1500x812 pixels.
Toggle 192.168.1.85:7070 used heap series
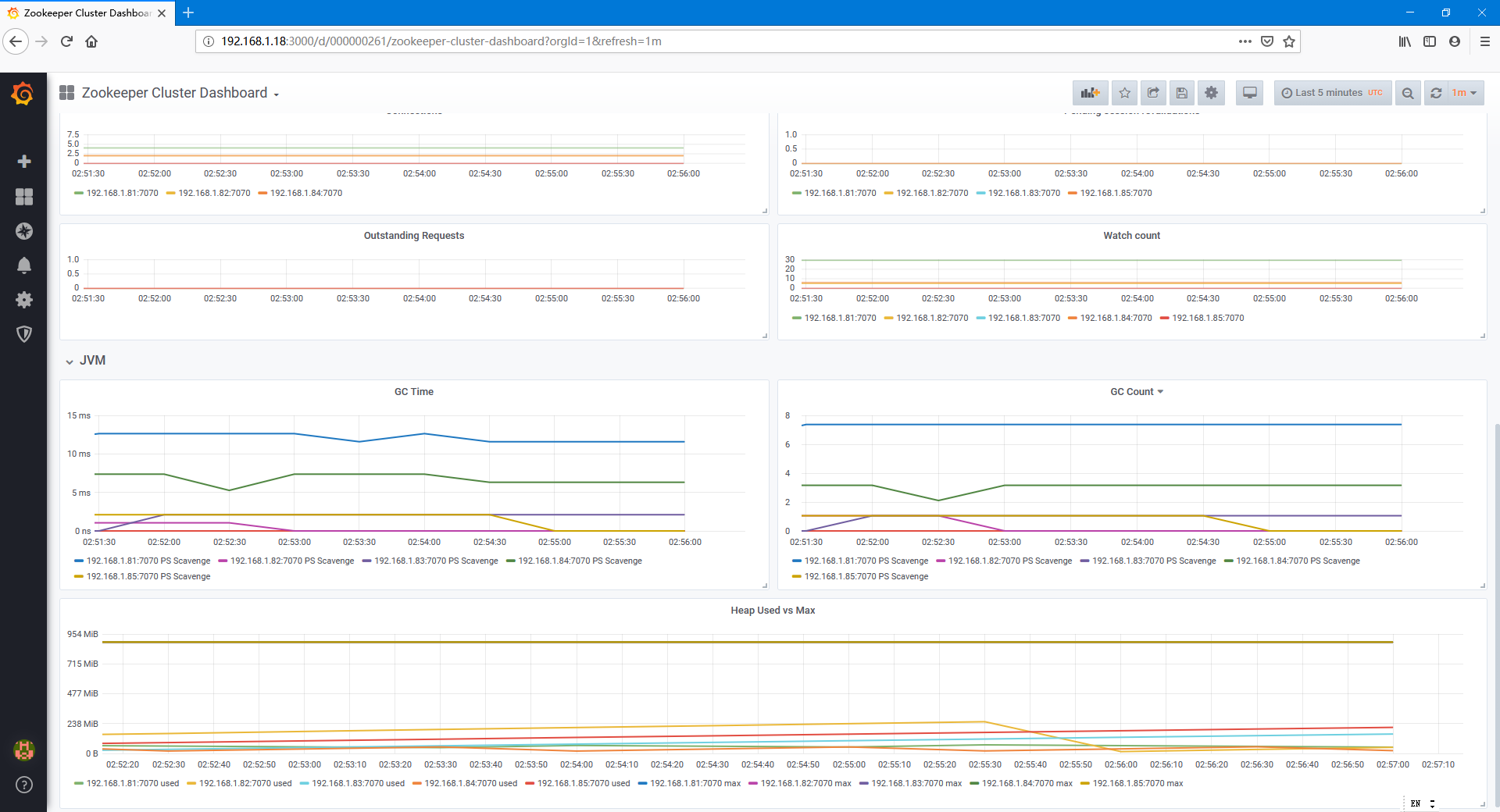(584, 783)
